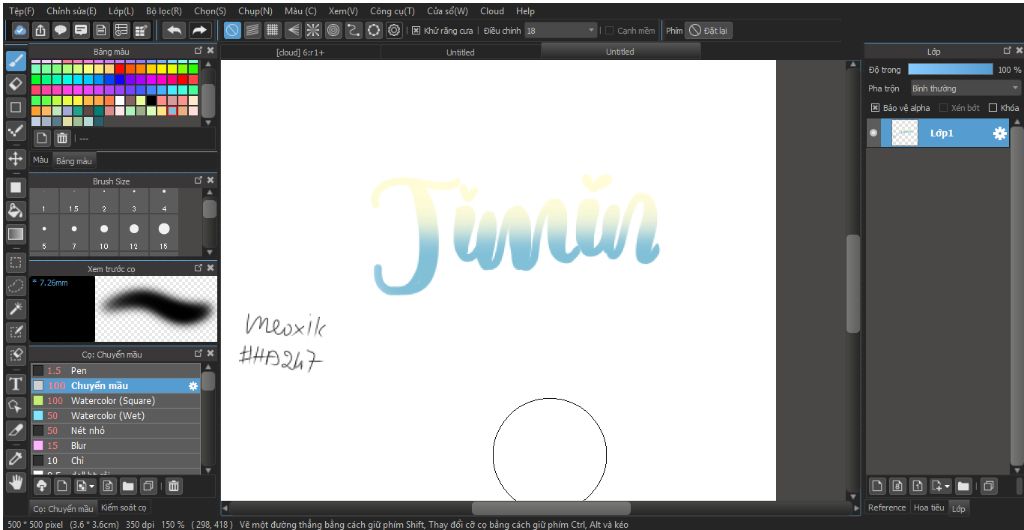Enable the radial lines snap guide
This screenshot has height=530, width=1024.
(313, 30)
